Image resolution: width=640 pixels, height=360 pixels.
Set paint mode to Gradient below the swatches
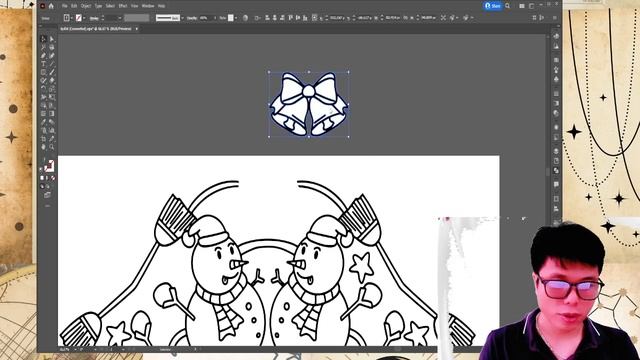(x=48, y=178)
